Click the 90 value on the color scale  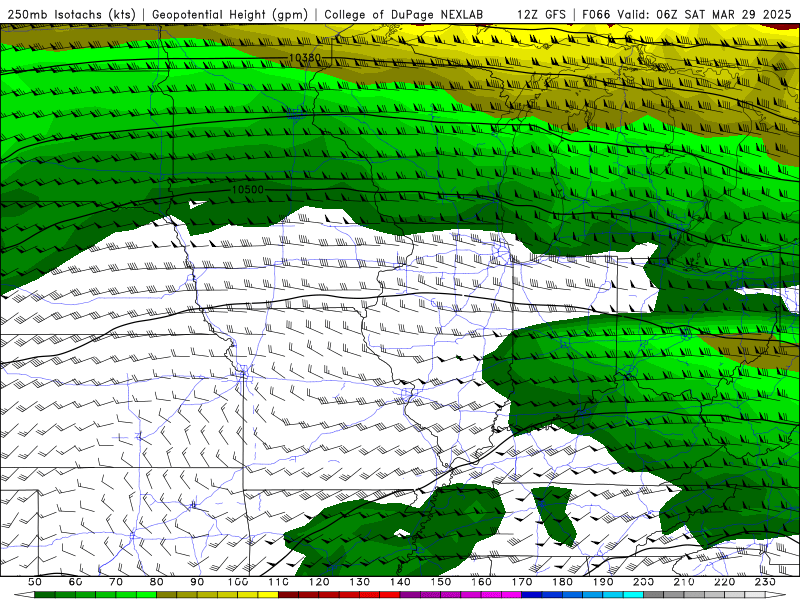[x=197, y=582]
